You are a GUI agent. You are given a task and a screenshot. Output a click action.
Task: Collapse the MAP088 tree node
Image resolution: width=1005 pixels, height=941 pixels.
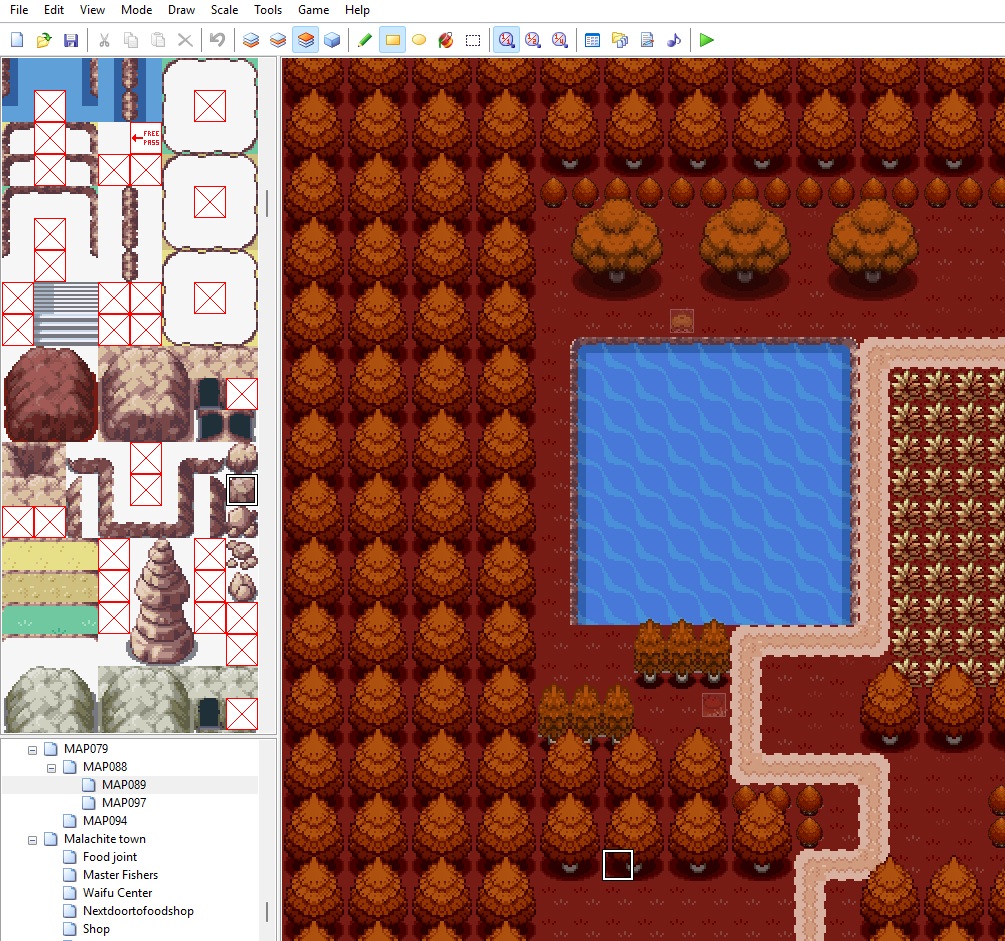pos(51,767)
